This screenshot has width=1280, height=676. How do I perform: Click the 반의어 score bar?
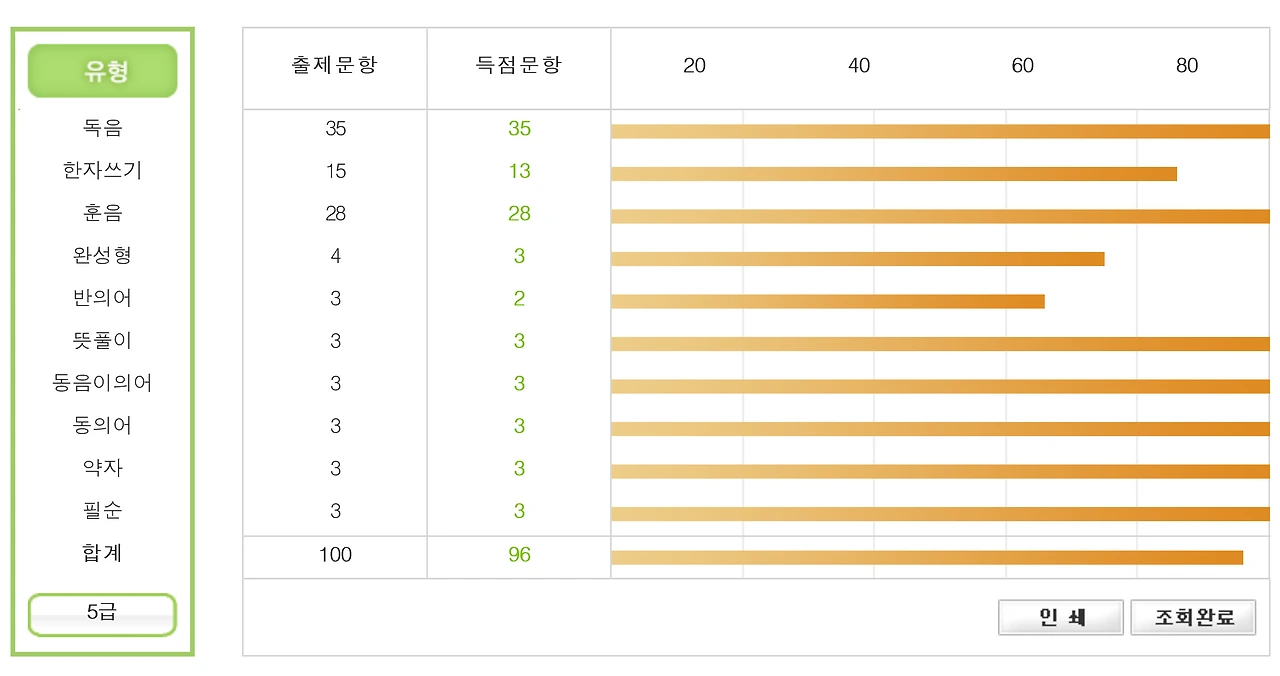click(825, 298)
